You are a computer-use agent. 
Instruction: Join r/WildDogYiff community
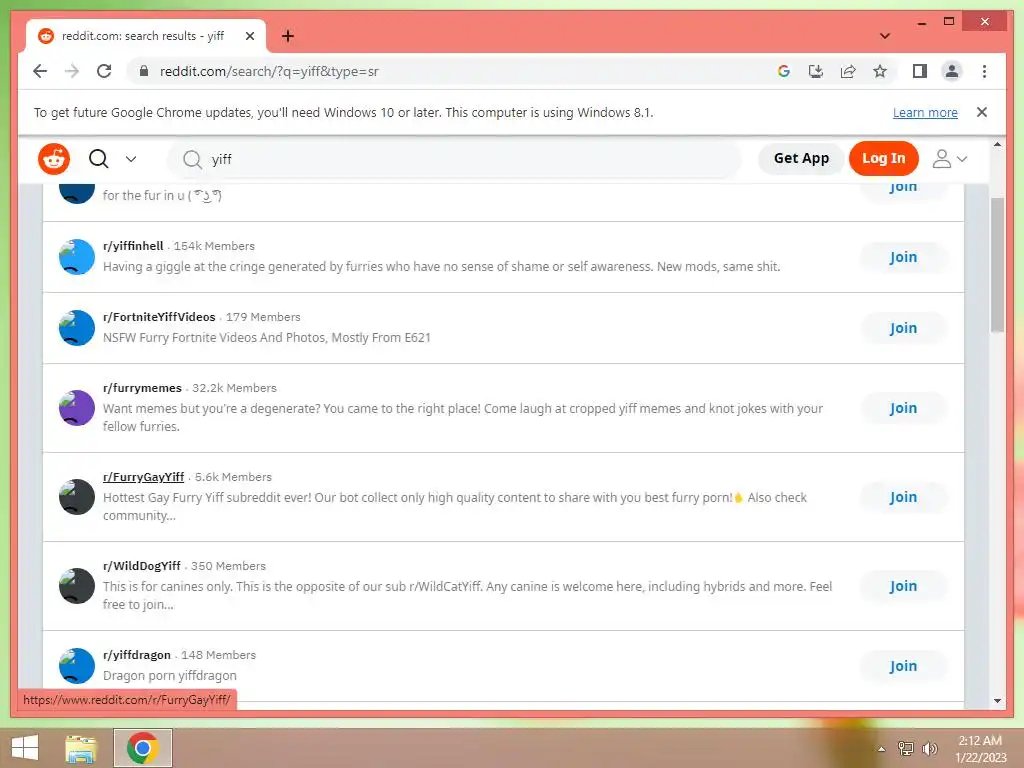903,586
